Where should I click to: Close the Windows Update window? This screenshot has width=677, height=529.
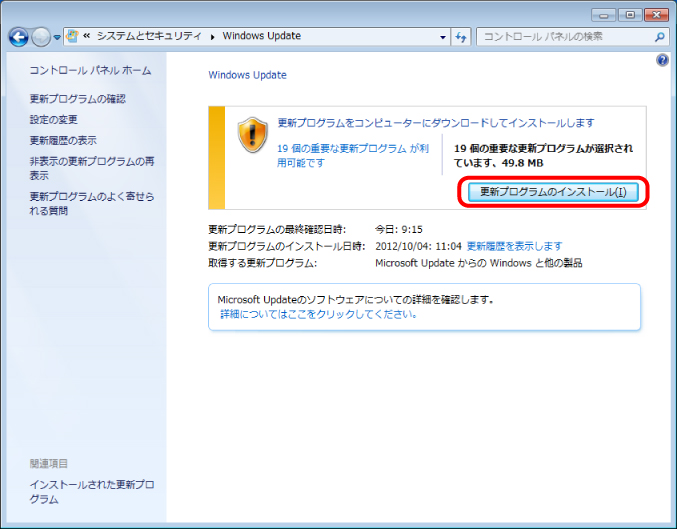pyautogui.click(x=656, y=15)
